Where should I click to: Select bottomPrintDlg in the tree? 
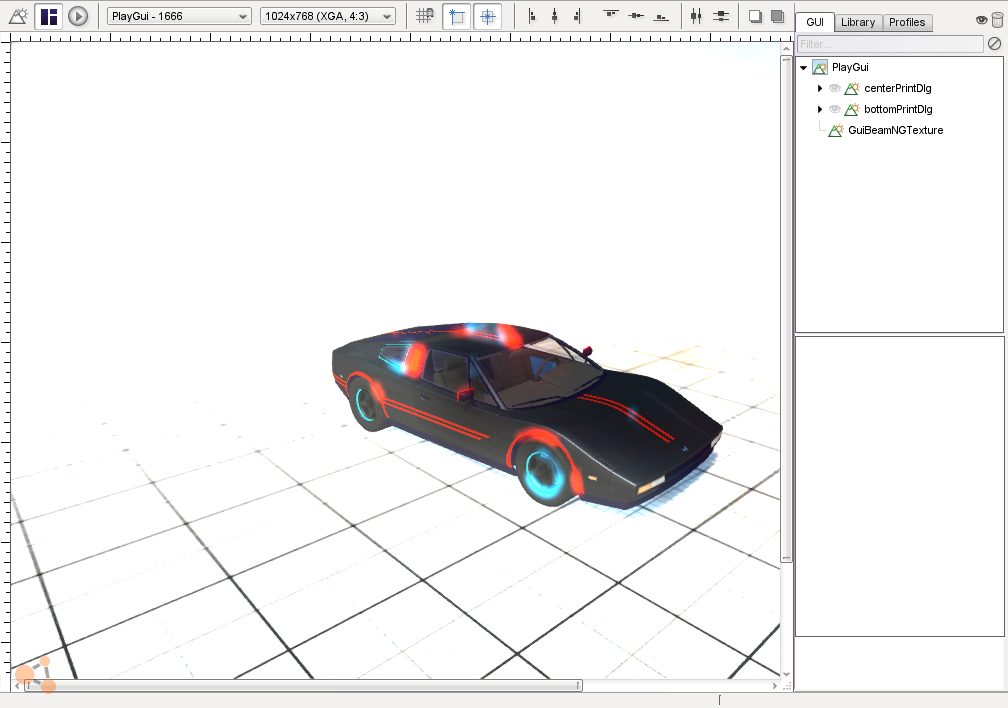pos(898,109)
